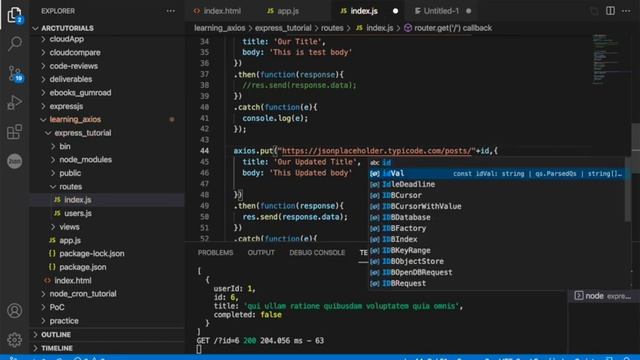
Task: Select the IDBObjectStore suggestion
Action: coord(496,262)
